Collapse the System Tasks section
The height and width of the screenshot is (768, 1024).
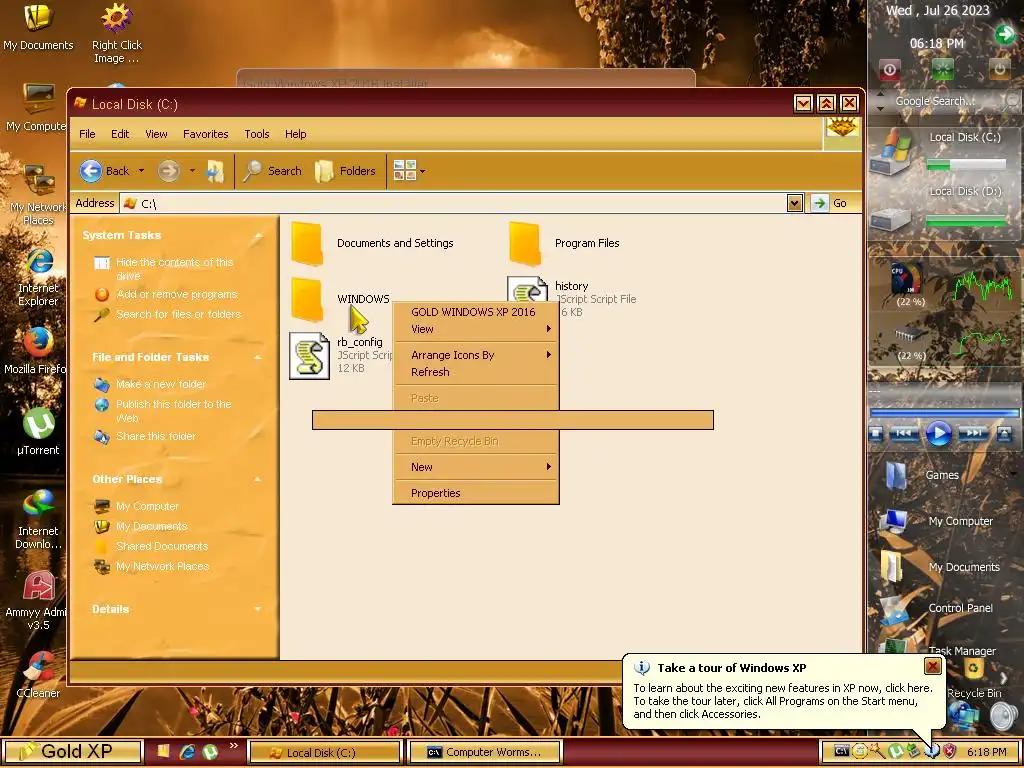pyautogui.click(x=258, y=236)
